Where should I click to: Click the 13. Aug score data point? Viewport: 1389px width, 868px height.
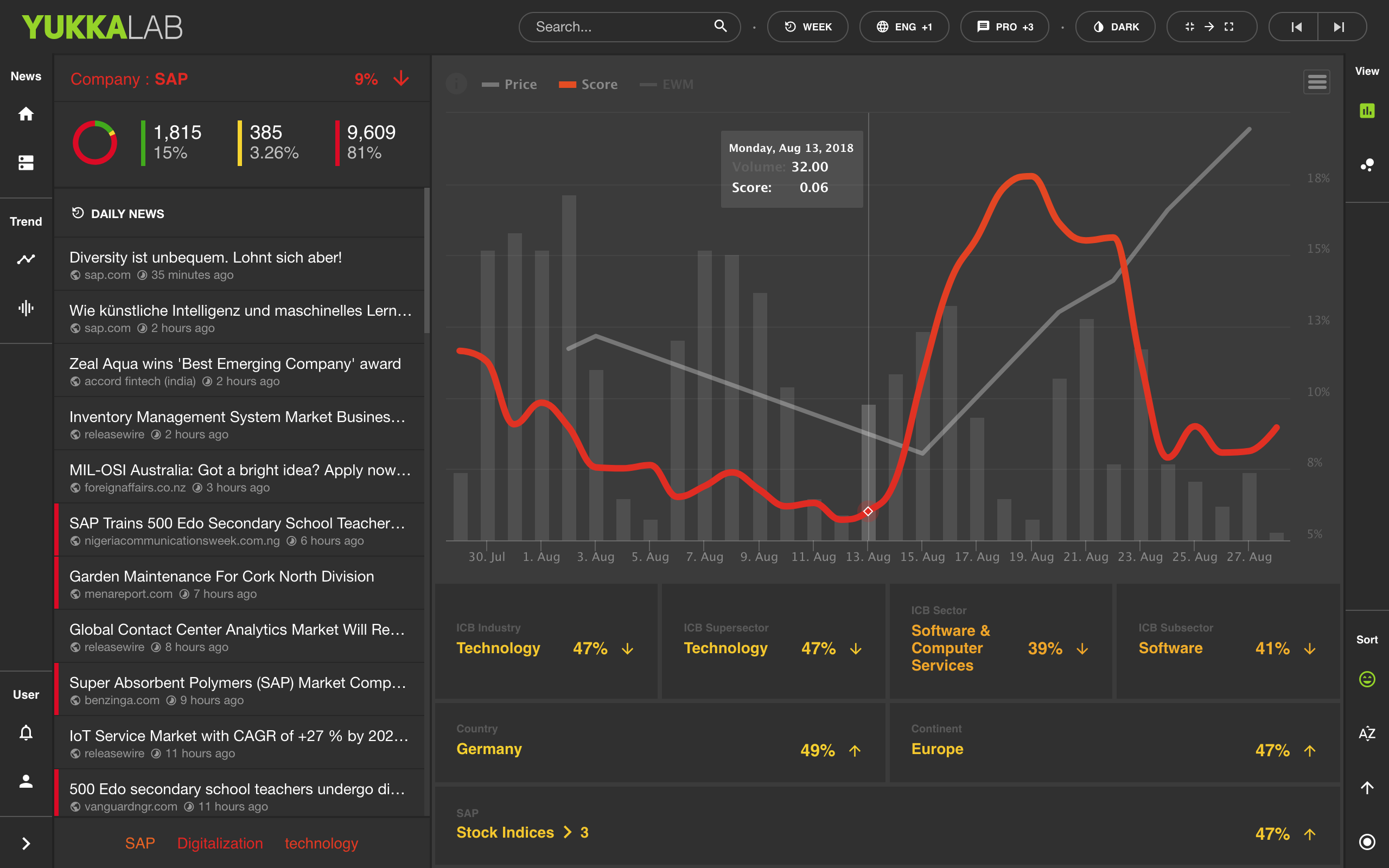[x=868, y=511]
